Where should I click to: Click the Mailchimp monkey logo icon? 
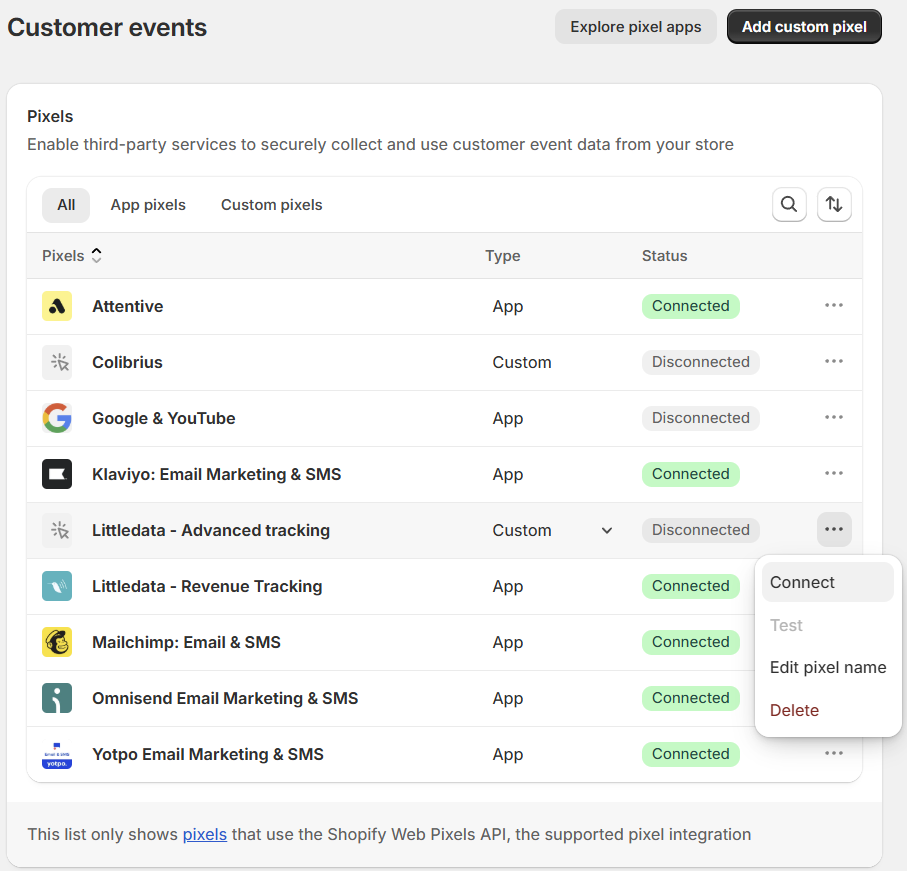pos(57,642)
